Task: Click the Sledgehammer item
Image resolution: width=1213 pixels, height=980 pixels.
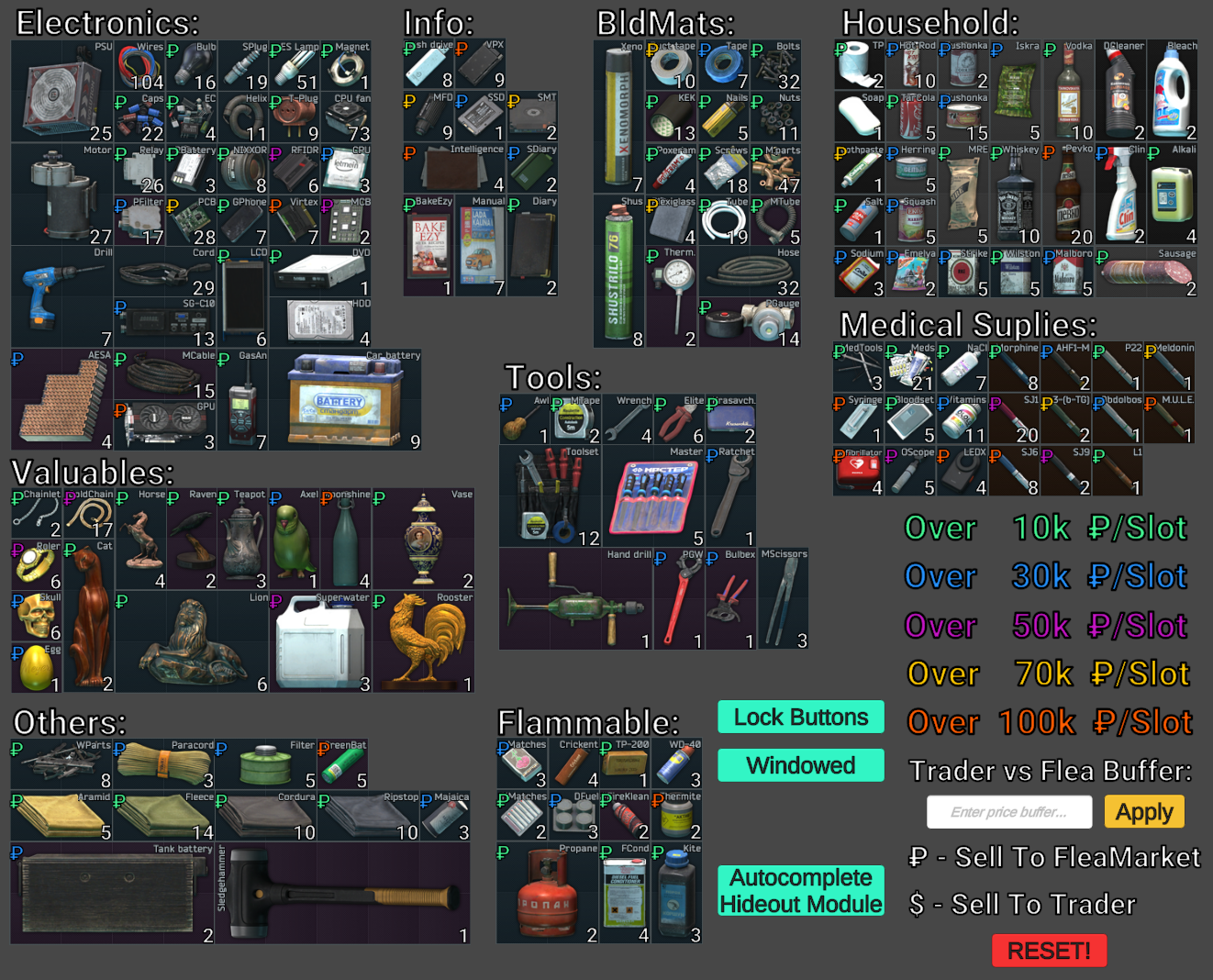Action: click(x=344, y=894)
